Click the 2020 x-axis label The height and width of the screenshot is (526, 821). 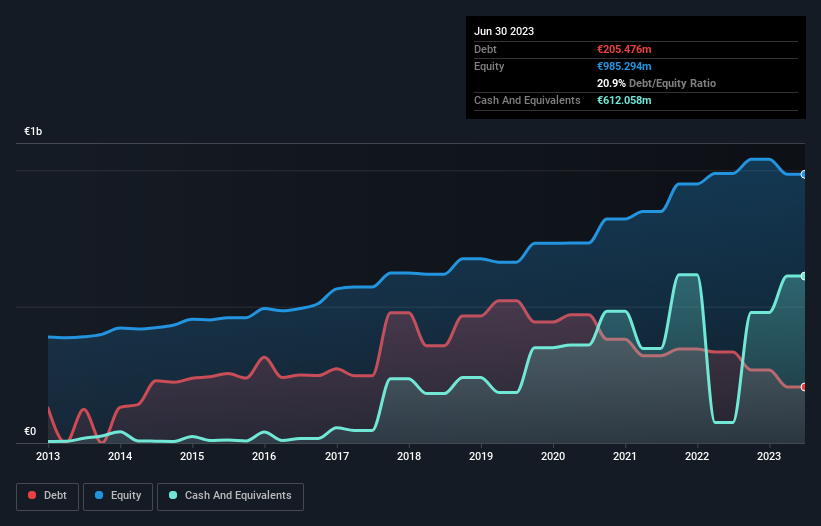553,456
